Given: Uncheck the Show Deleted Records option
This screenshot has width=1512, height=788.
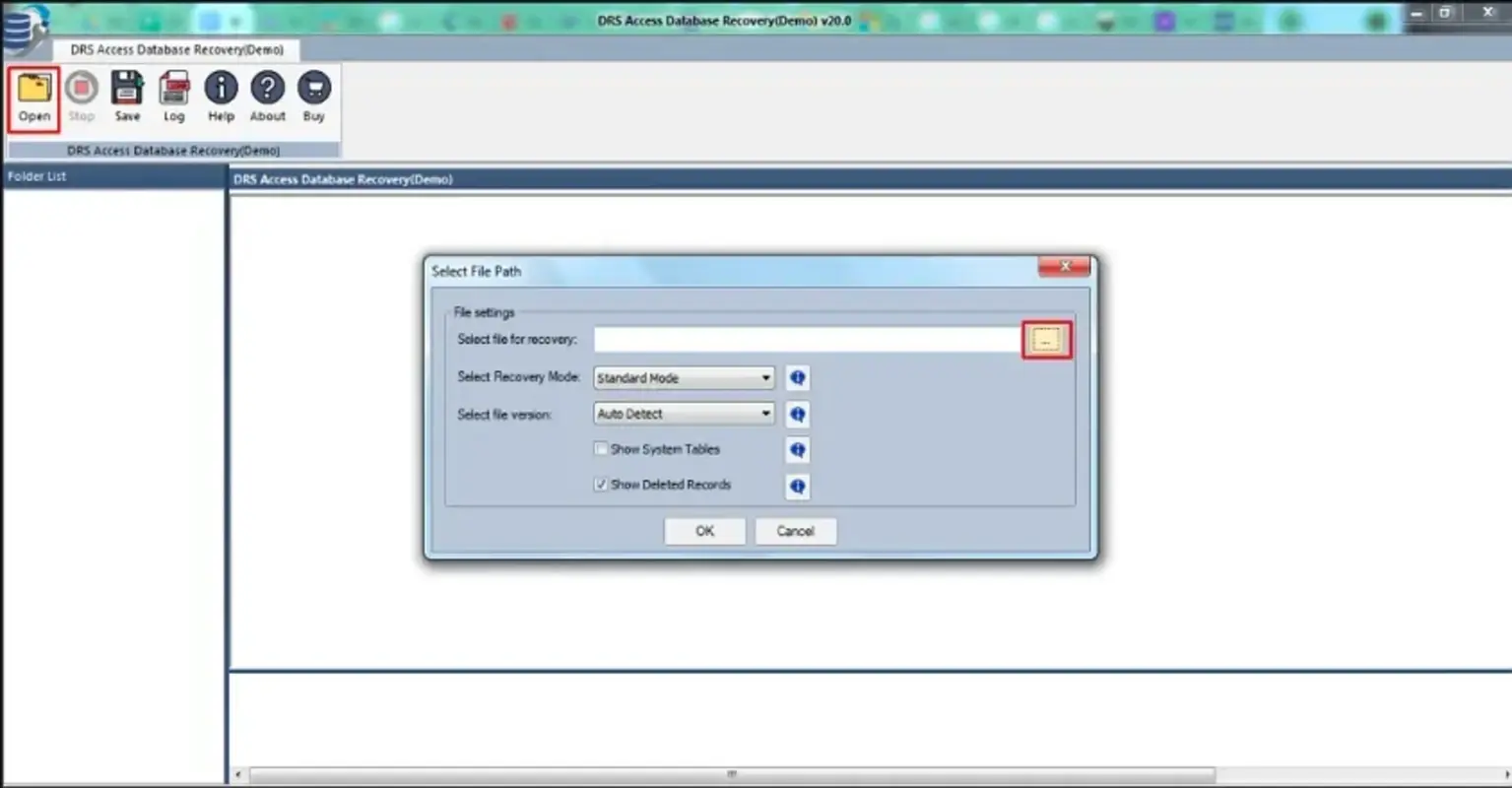Looking at the screenshot, I should tap(601, 484).
